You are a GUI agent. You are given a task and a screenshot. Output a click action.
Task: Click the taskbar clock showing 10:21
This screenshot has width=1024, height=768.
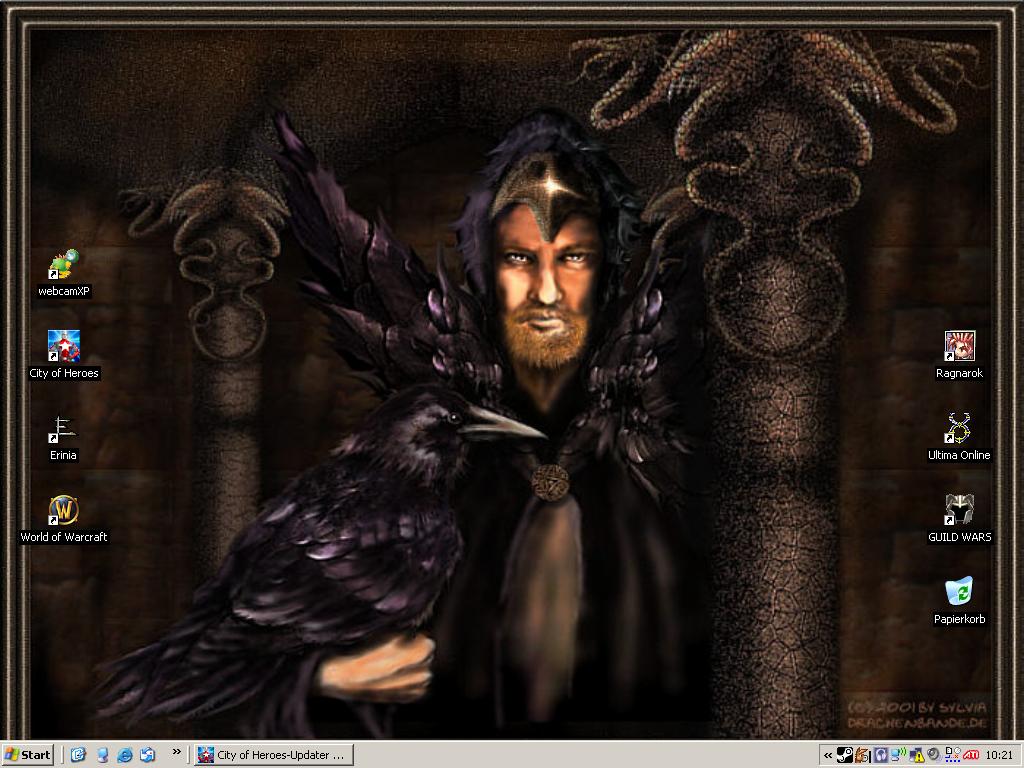999,755
